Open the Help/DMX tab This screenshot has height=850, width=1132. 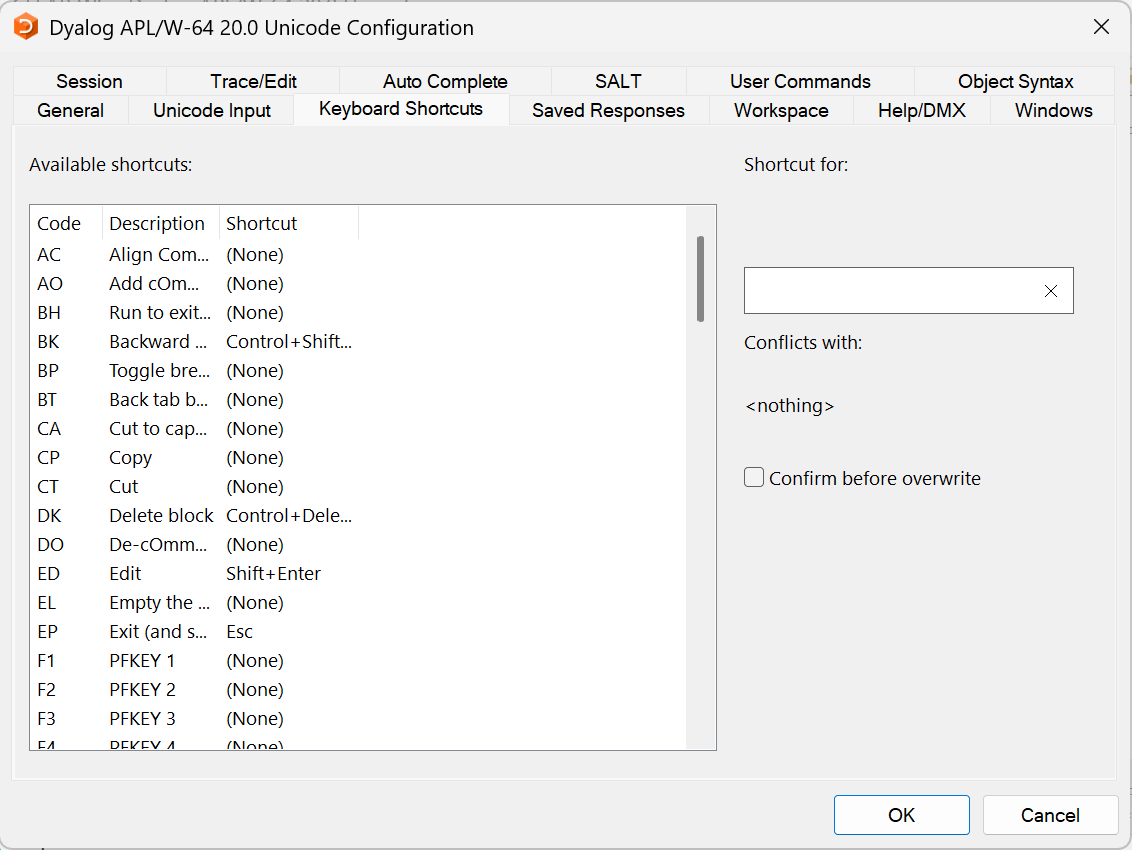[x=921, y=110]
